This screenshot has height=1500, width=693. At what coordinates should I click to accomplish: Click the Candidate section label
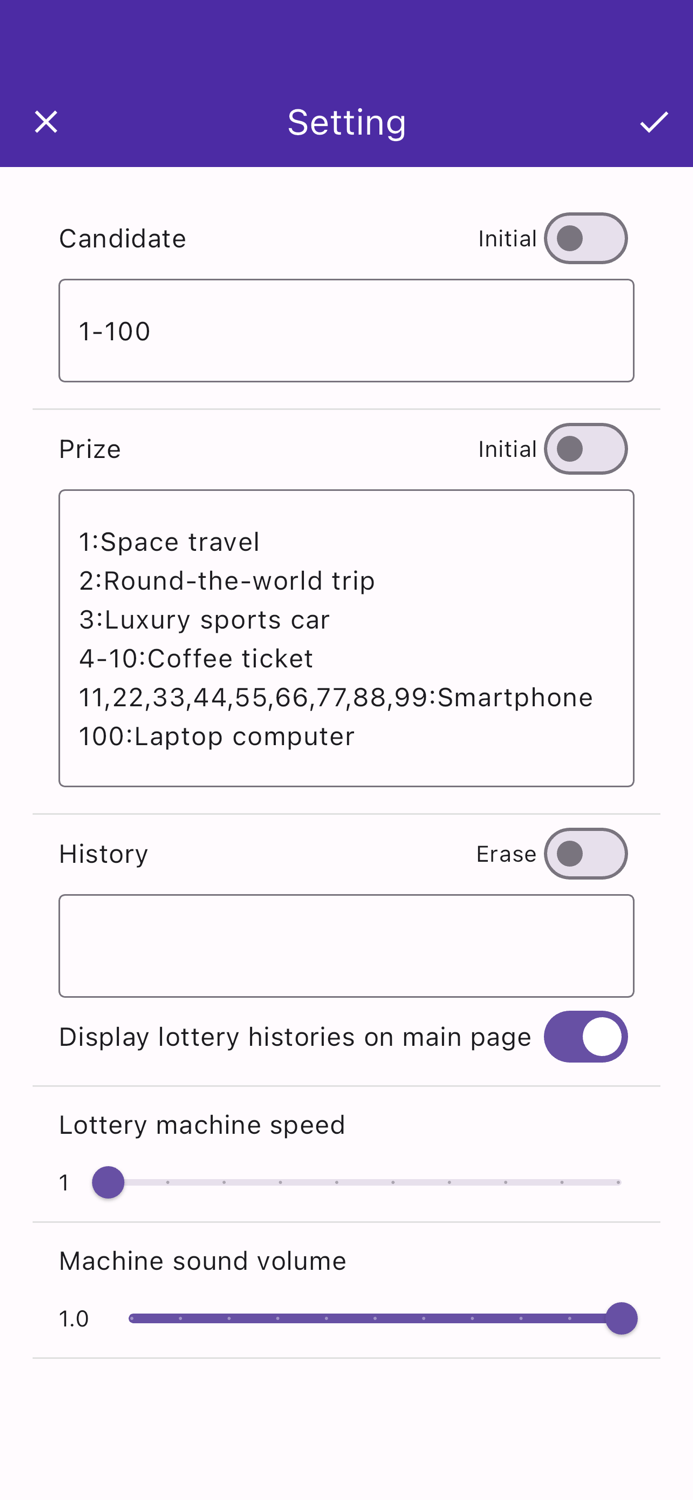pyautogui.click(x=122, y=238)
